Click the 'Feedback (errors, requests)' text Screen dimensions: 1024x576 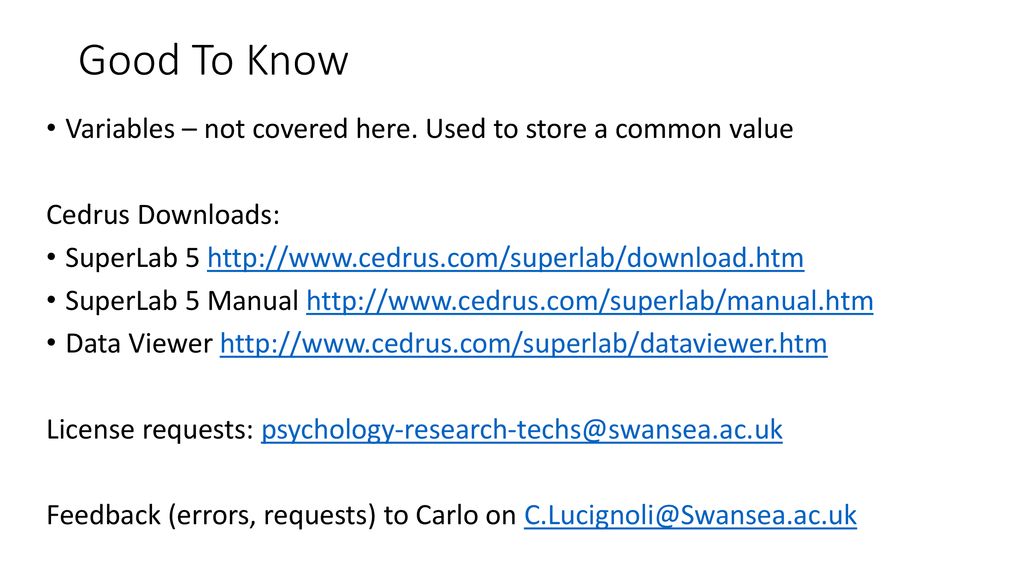211,515
